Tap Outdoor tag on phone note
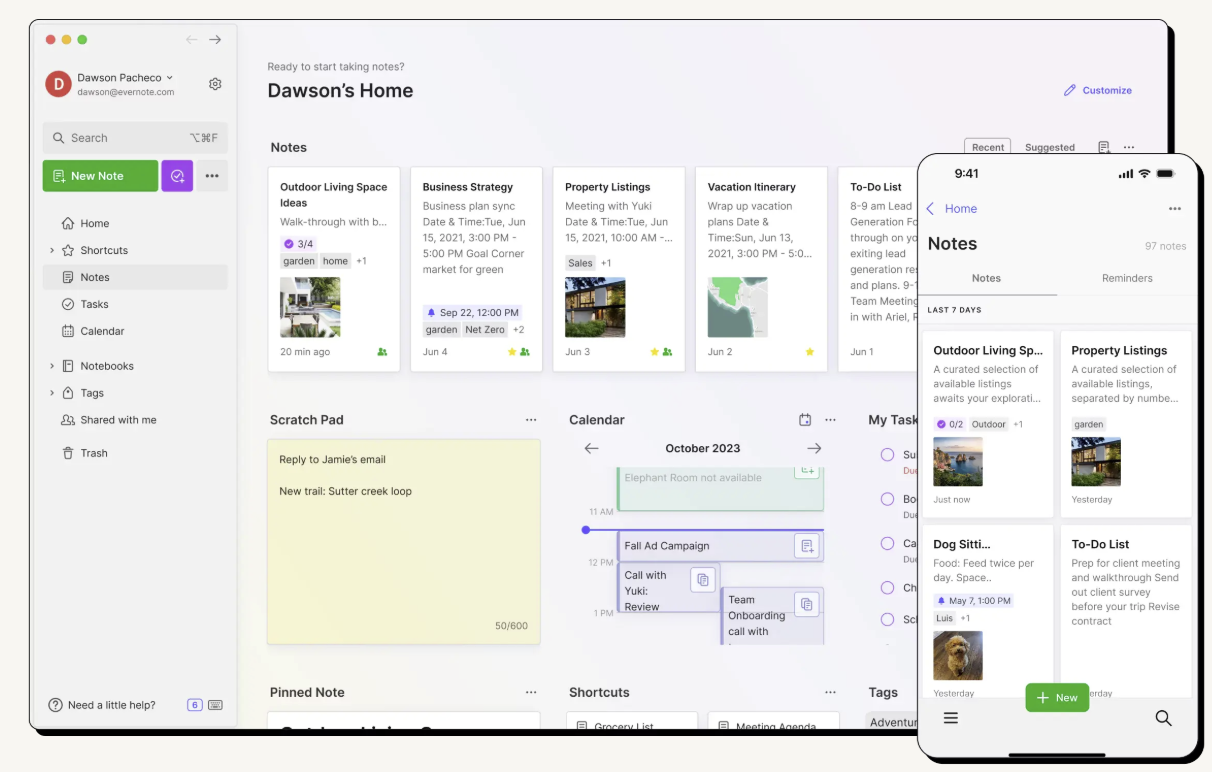The height and width of the screenshot is (772, 1212). coord(989,424)
